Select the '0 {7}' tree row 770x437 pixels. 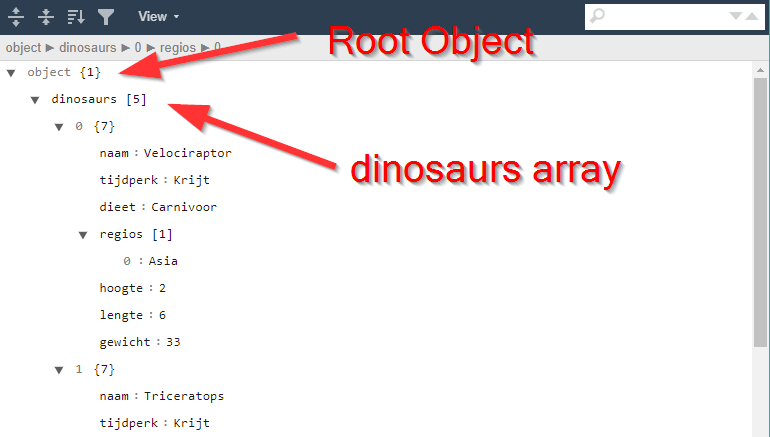tap(95, 127)
